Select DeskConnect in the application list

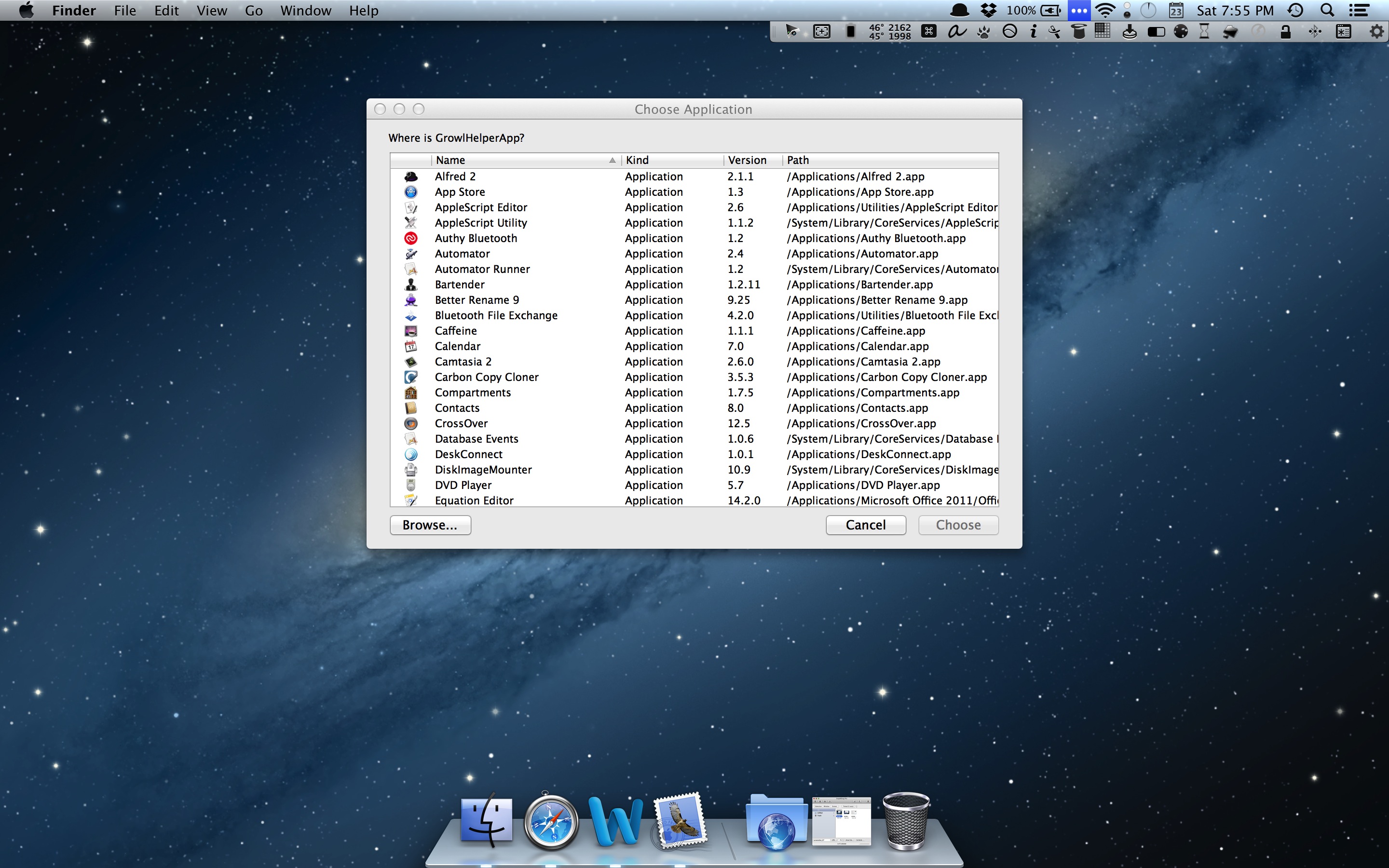coord(694,455)
